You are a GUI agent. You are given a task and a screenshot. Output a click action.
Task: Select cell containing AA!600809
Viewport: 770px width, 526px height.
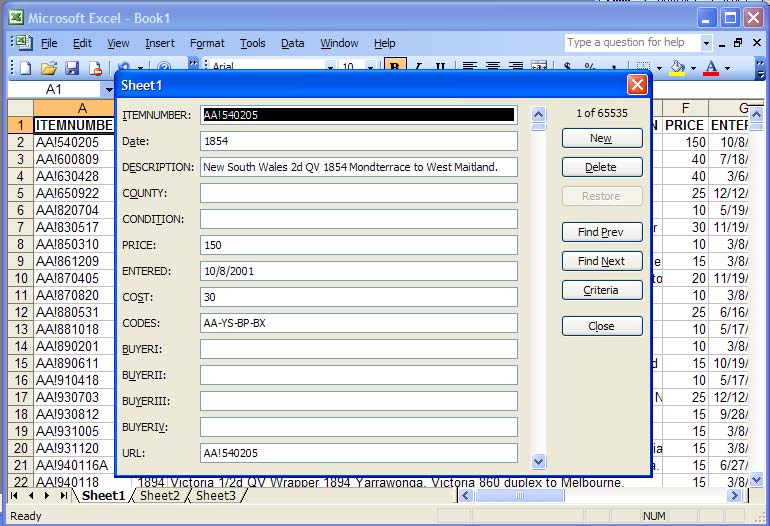(74, 159)
